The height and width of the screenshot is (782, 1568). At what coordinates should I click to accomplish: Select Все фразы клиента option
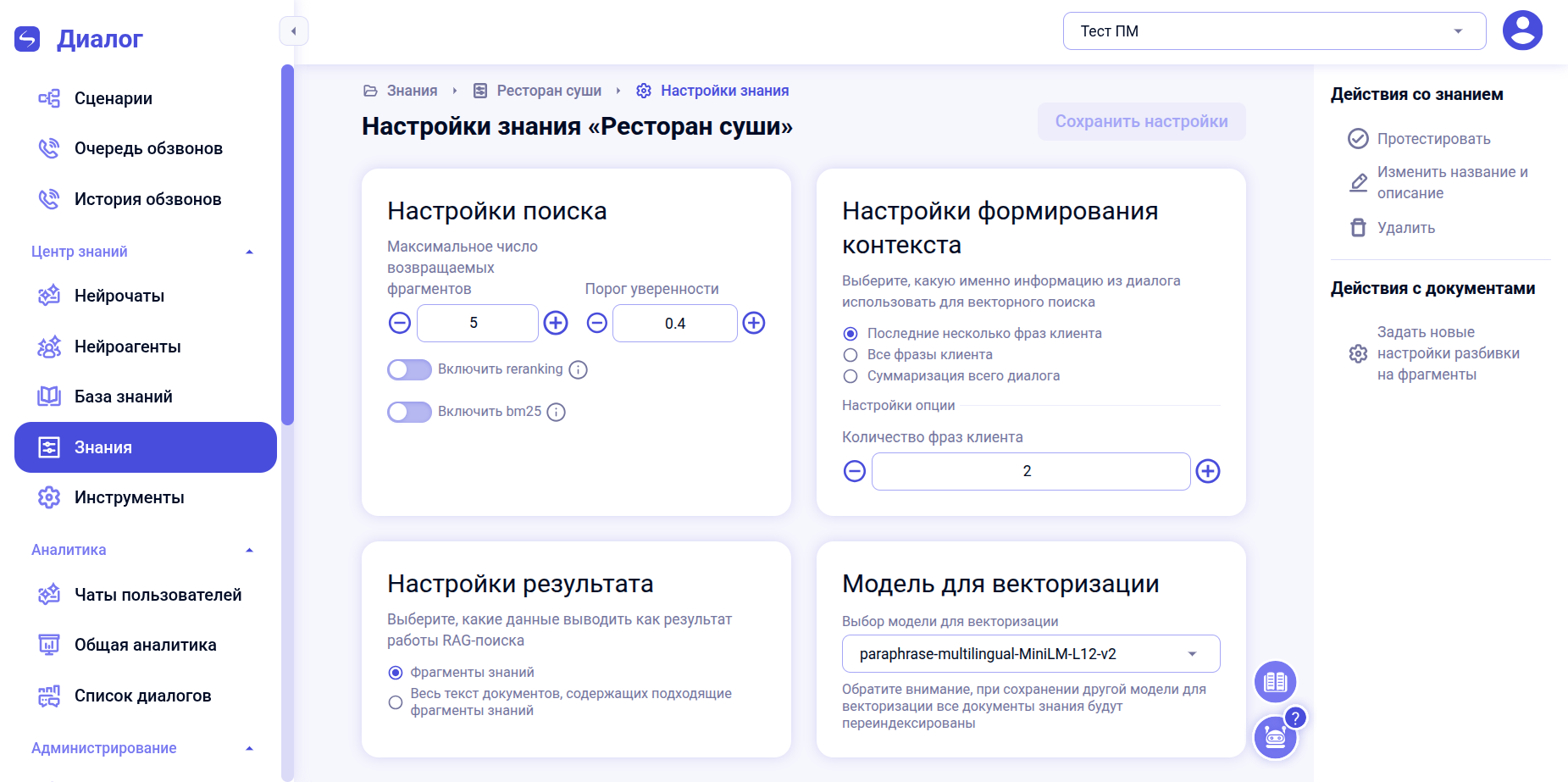850,355
